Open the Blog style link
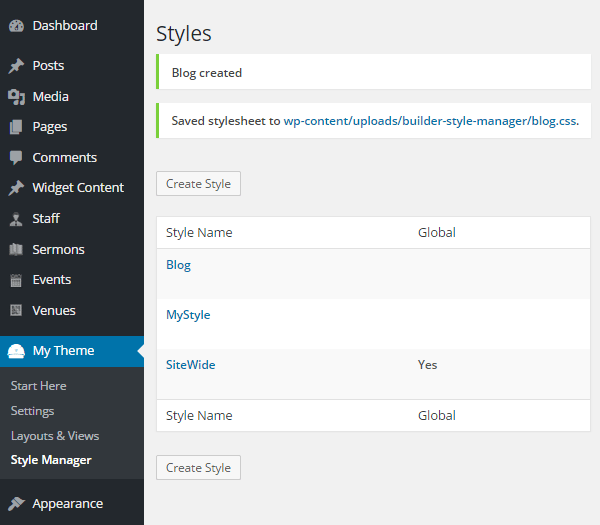600x525 pixels. coord(178,265)
